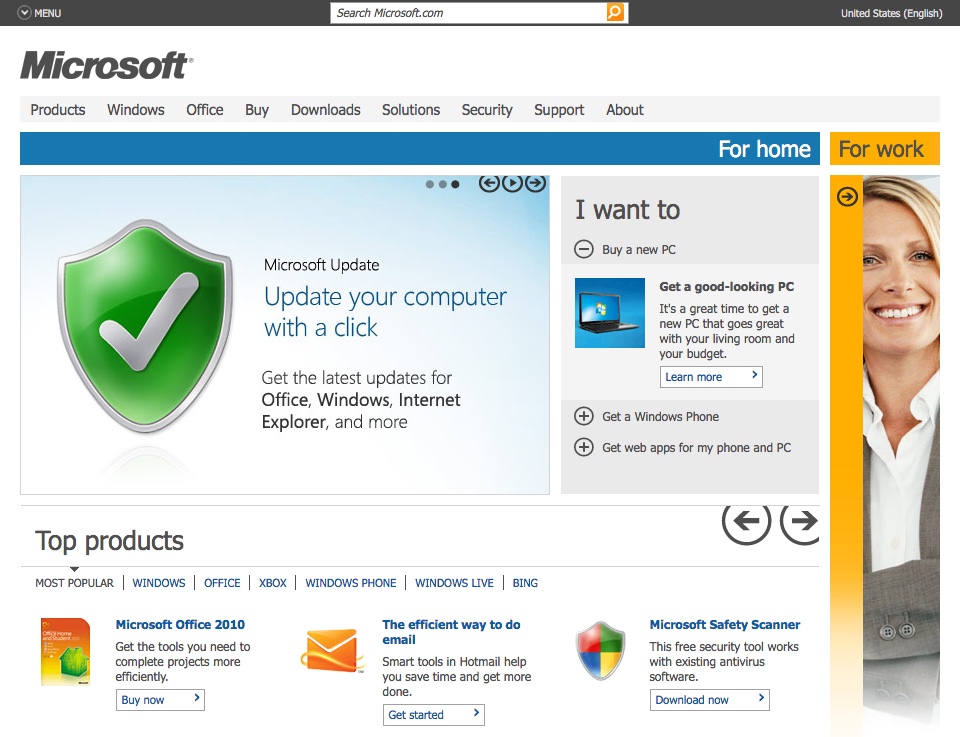Focus the Search Microsoft.com input field

(468, 13)
